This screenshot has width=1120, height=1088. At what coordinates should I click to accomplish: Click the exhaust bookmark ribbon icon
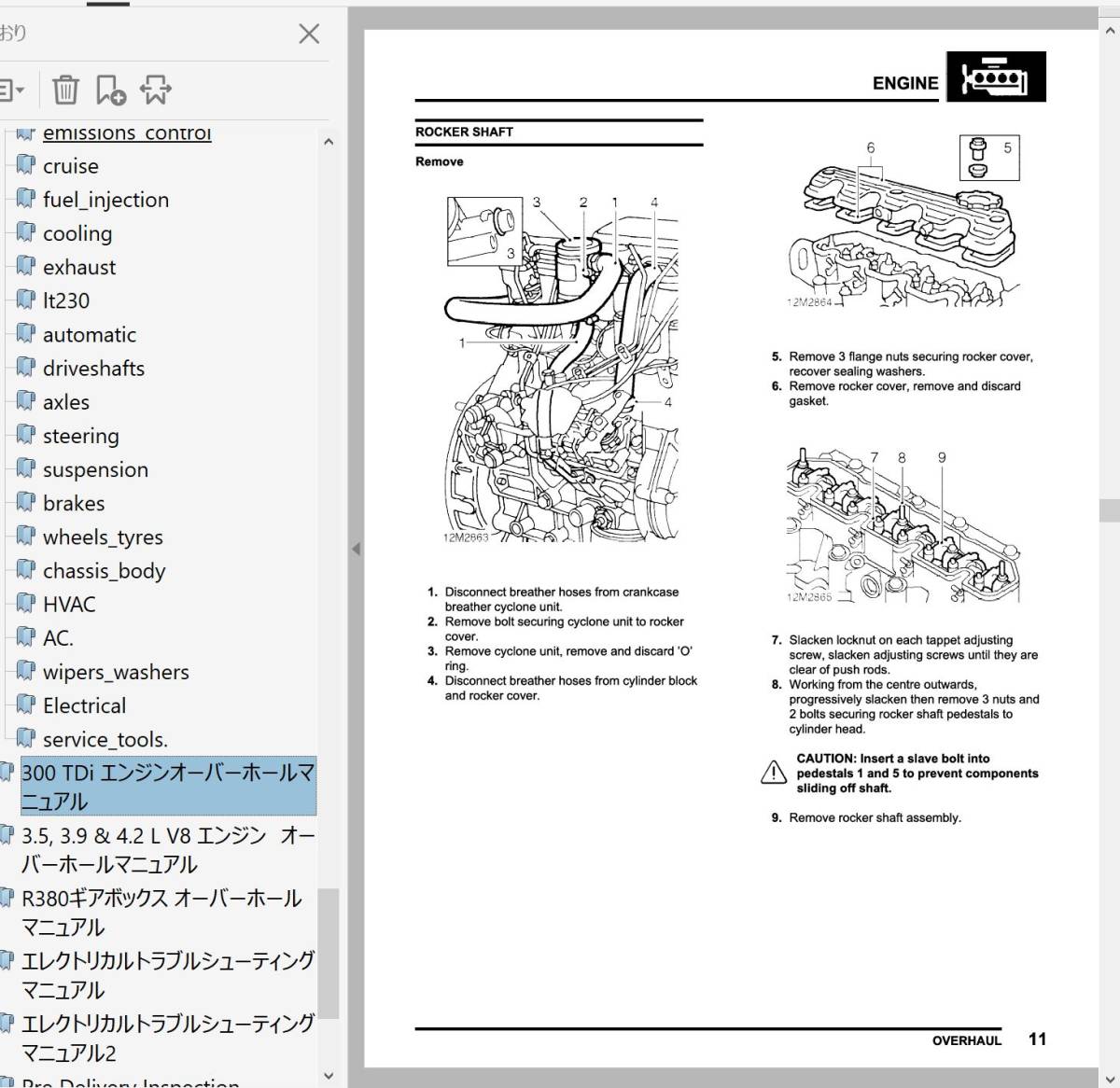coord(26,266)
